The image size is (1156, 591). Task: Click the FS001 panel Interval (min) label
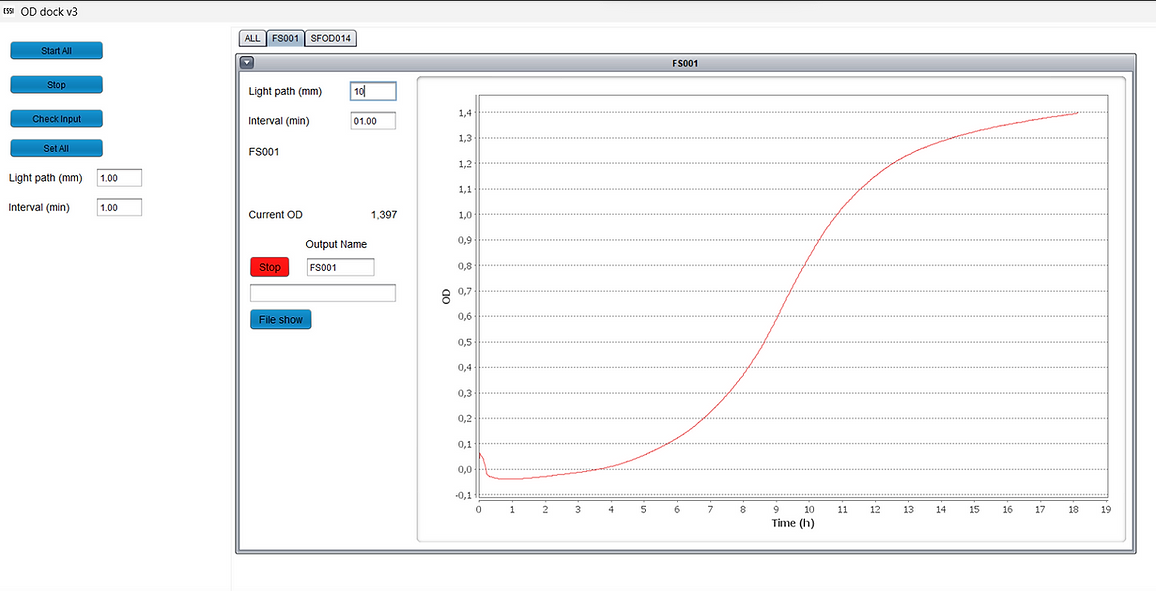click(x=279, y=121)
